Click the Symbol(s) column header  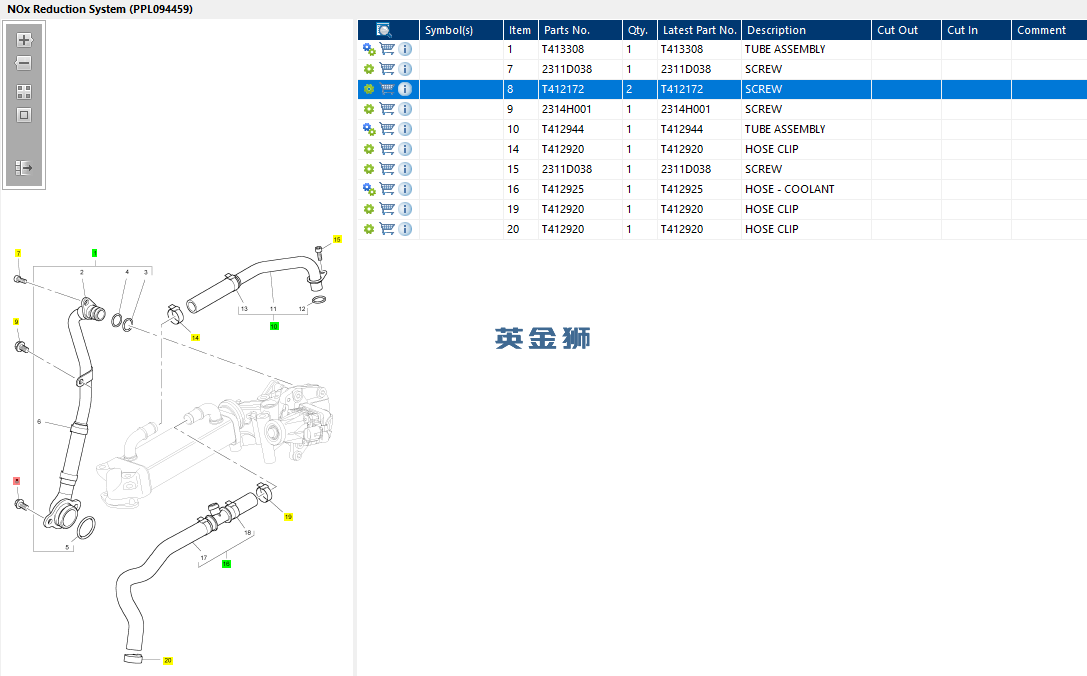(x=461, y=30)
